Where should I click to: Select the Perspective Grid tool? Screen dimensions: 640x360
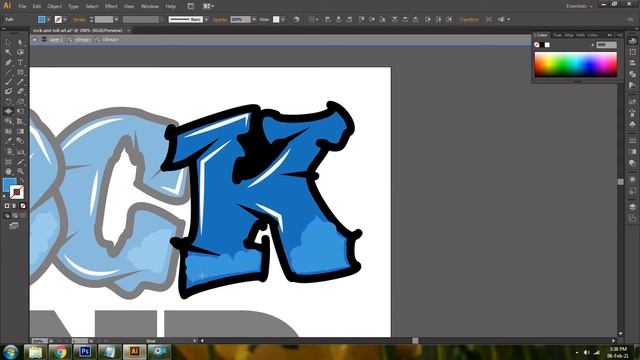pos(20,121)
